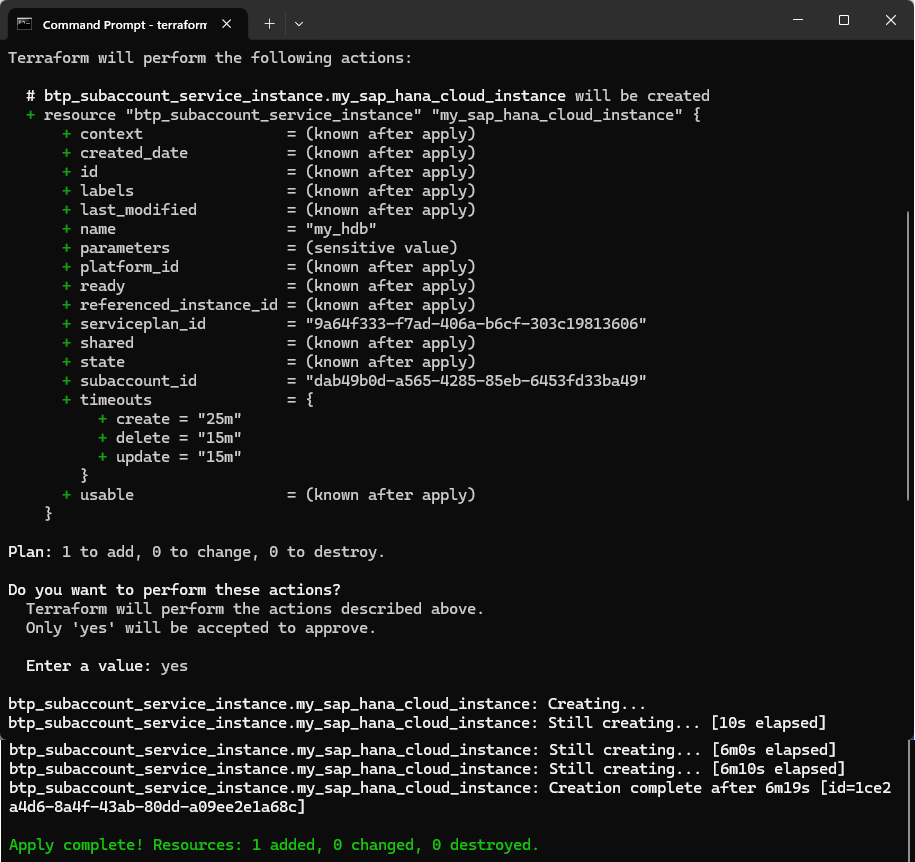Maximize the terminal window

(x=844, y=20)
